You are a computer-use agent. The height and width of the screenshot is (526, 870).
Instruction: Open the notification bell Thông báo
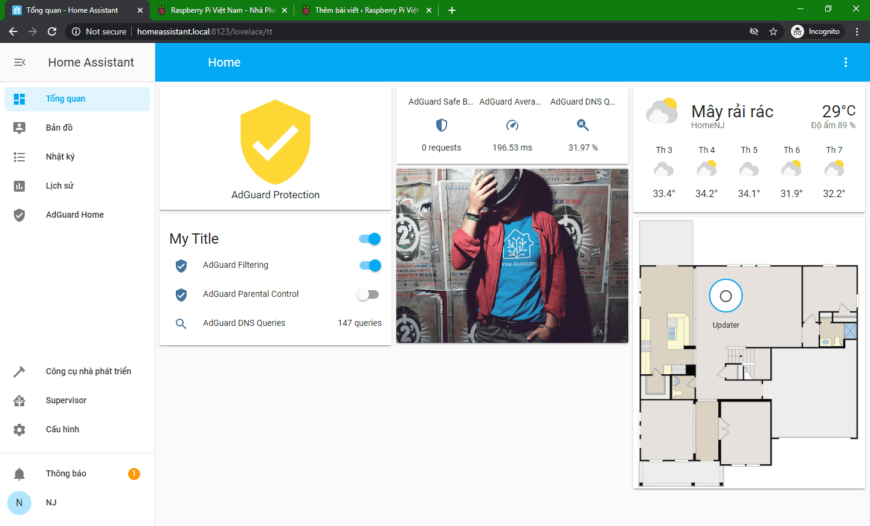[x=19, y=473]
